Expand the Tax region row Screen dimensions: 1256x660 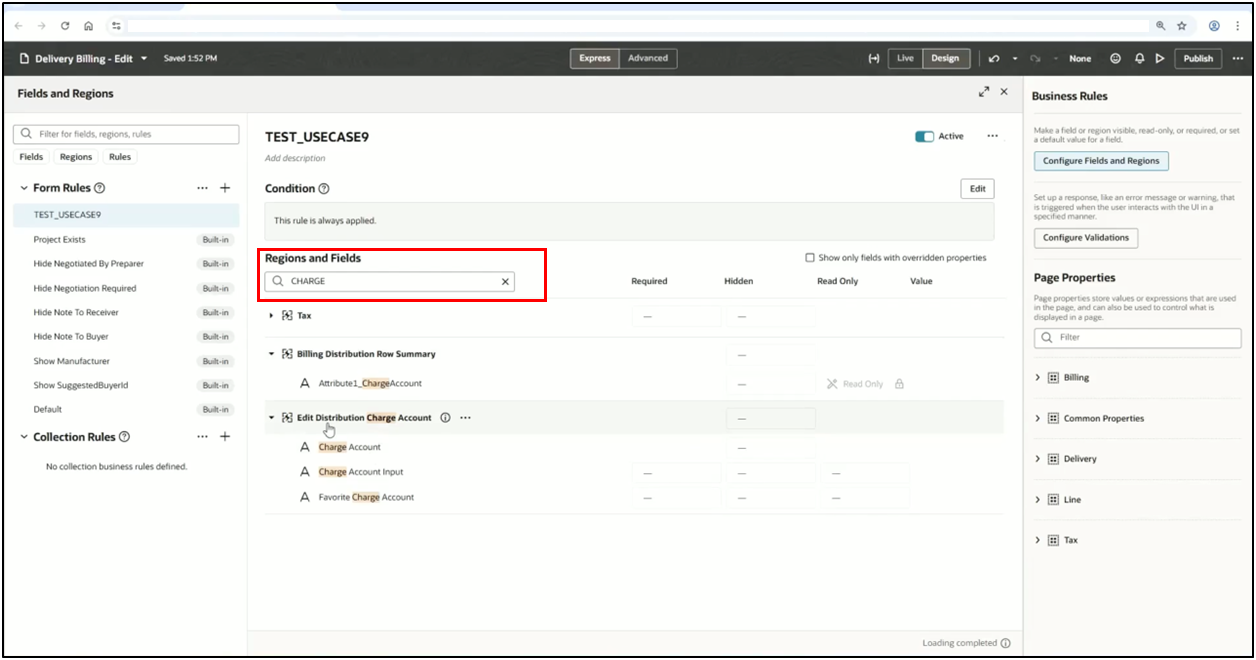click(271, 316)
